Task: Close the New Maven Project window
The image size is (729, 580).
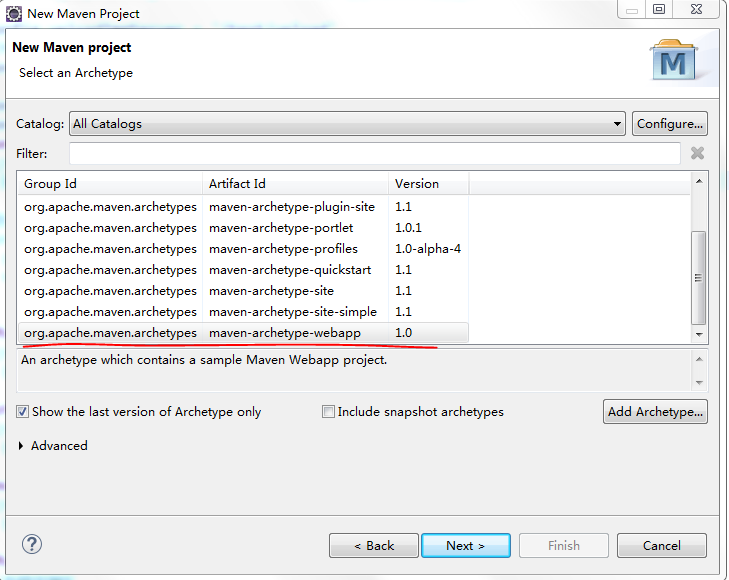Action: click(696, 9)
